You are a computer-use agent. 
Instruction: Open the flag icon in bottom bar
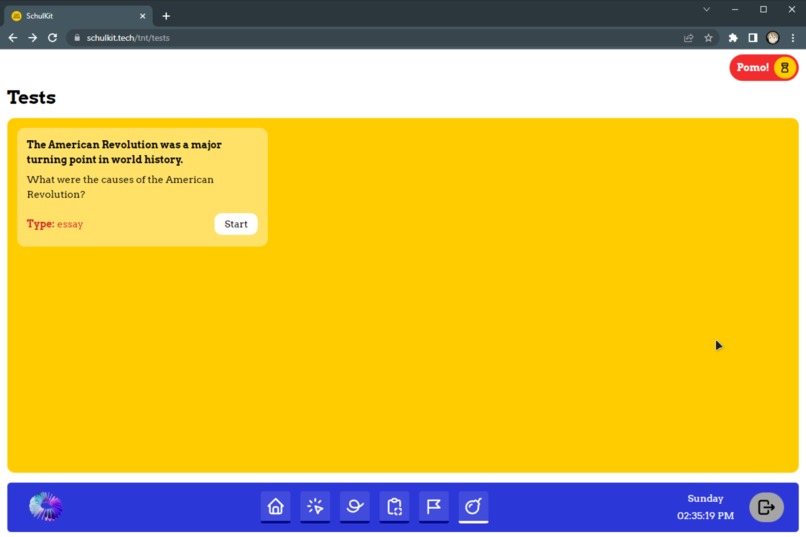pyautogui.click(x=434, y=507)
